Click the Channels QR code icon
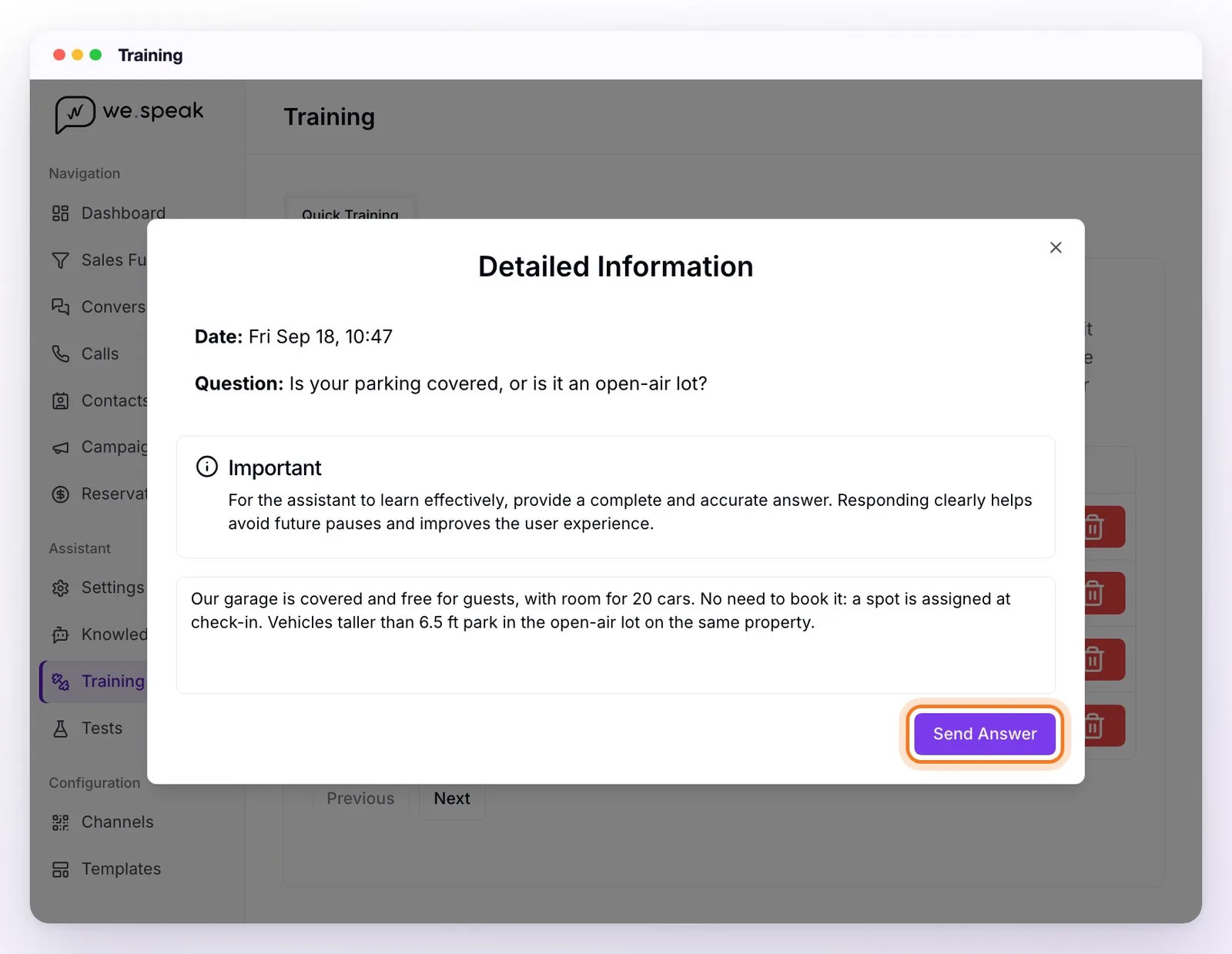 click(60, 822)
